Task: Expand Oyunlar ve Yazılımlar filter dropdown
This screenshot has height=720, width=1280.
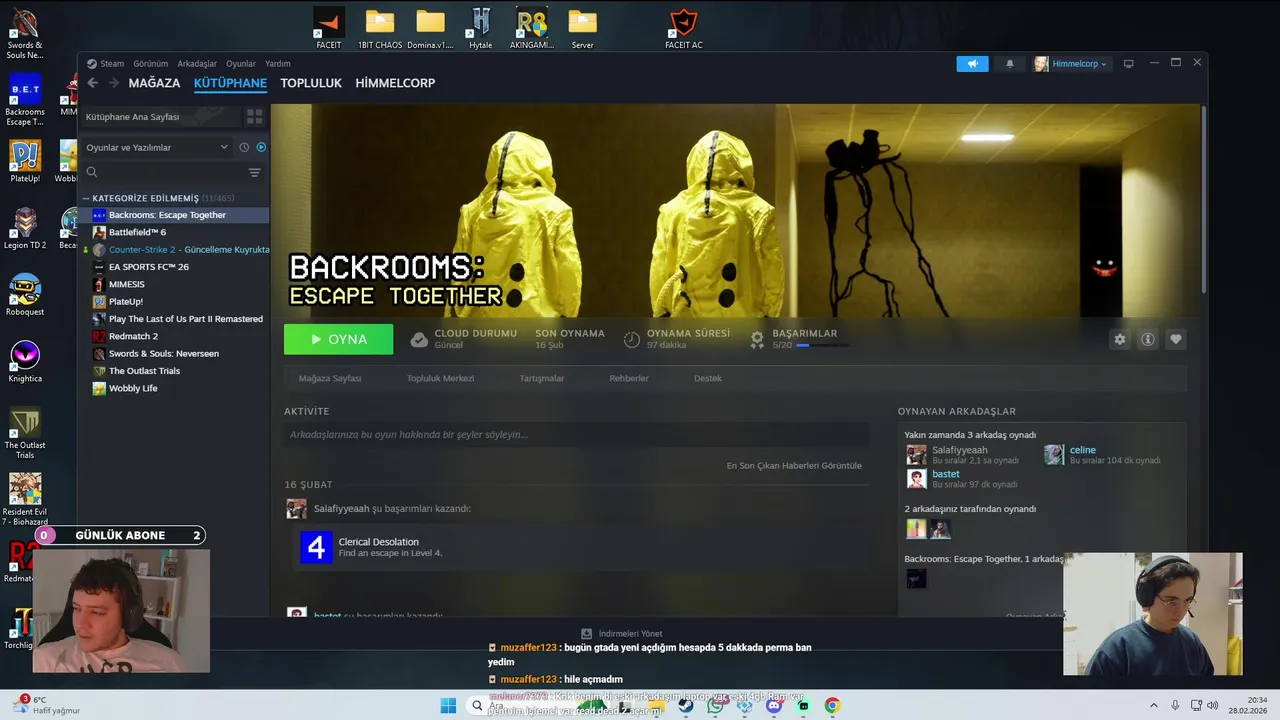Action: (157, 147)
